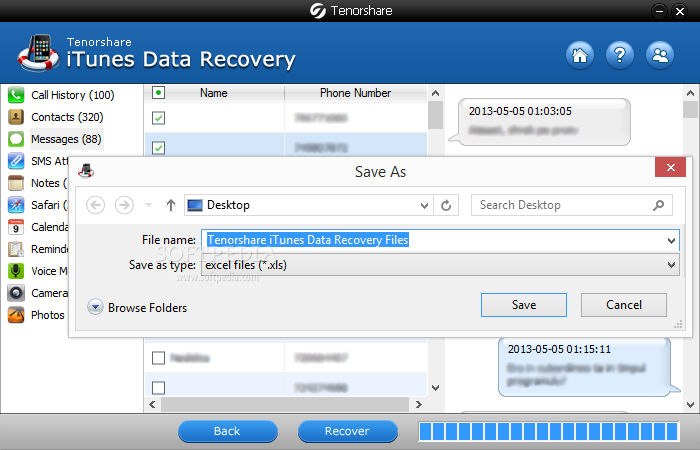The image size is (700, 450).
Task: Open recent locations dropdown arrow
Action: tap(149, 205)
